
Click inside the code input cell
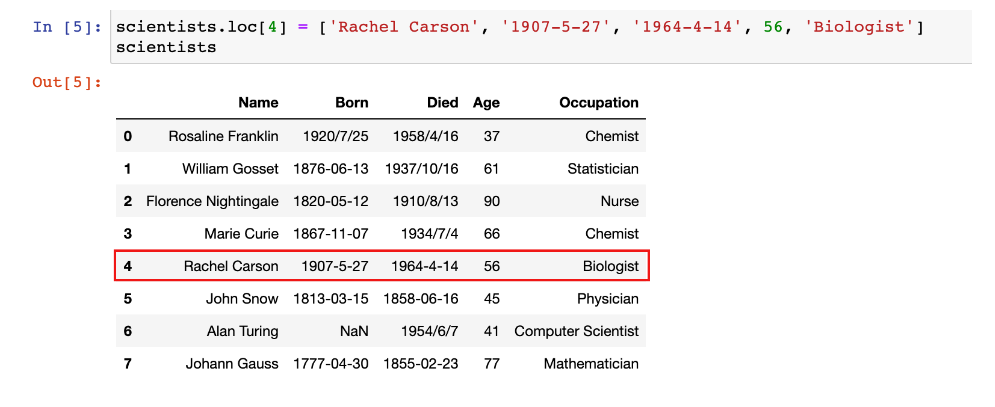[541, 37]
